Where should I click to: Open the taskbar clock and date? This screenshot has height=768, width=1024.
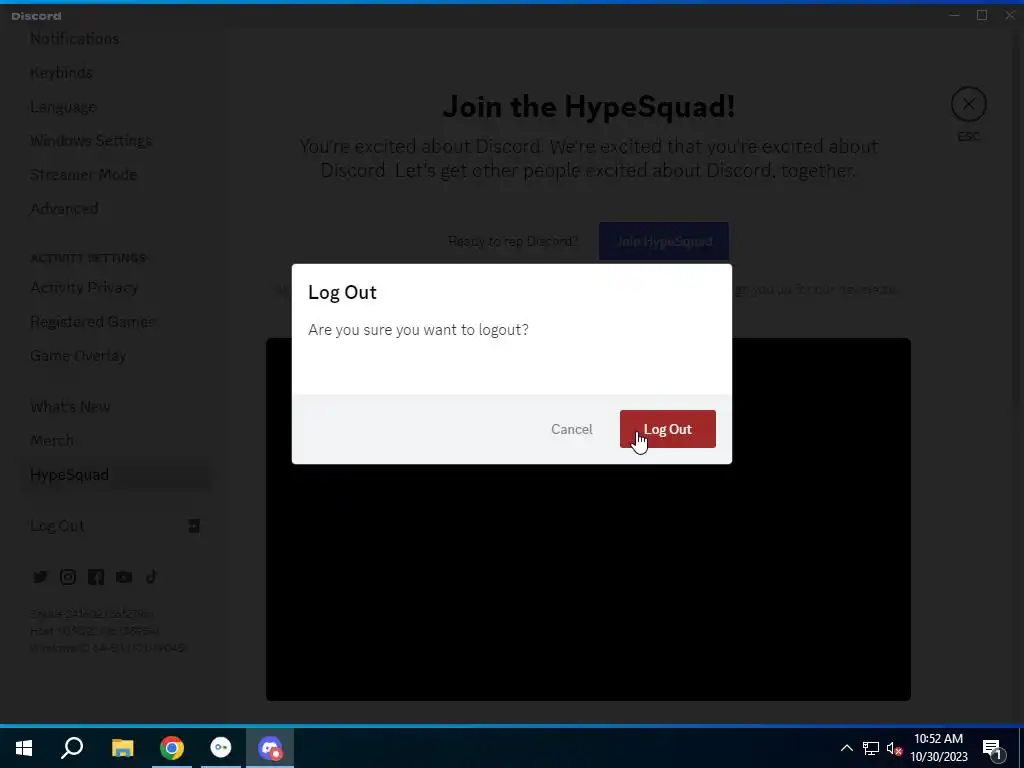938,748
